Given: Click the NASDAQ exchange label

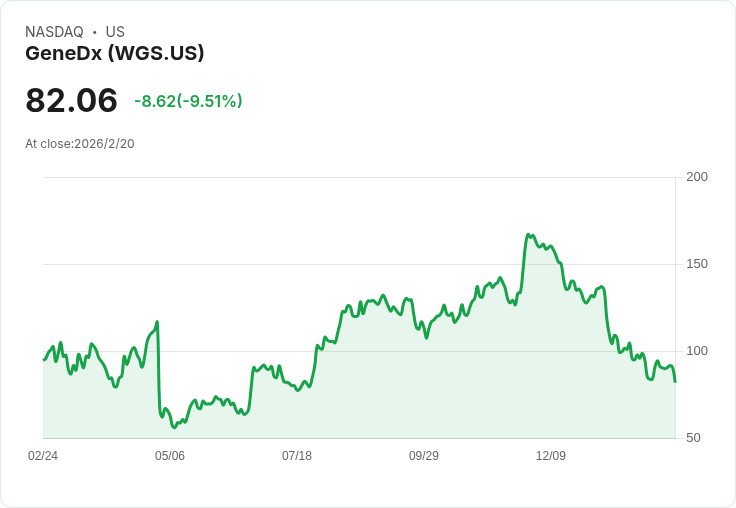Looking at the screenshot, I should [54, 32].
